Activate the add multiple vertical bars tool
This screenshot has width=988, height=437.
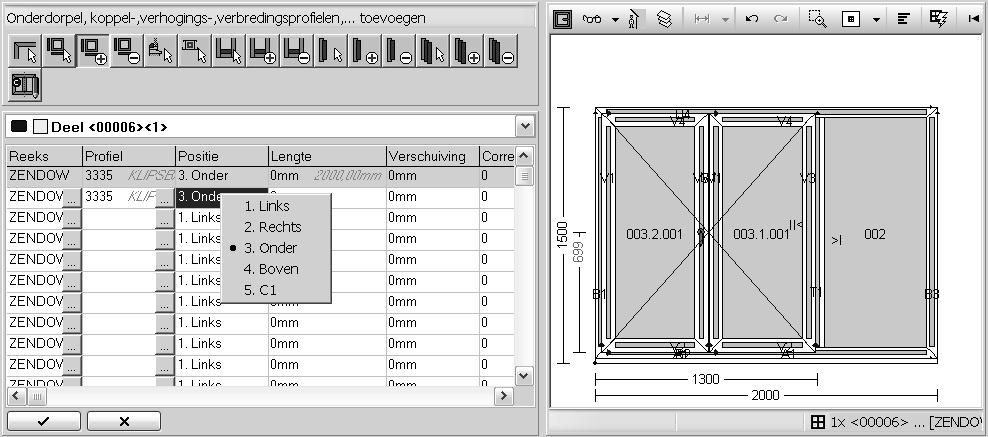(467, 51)
